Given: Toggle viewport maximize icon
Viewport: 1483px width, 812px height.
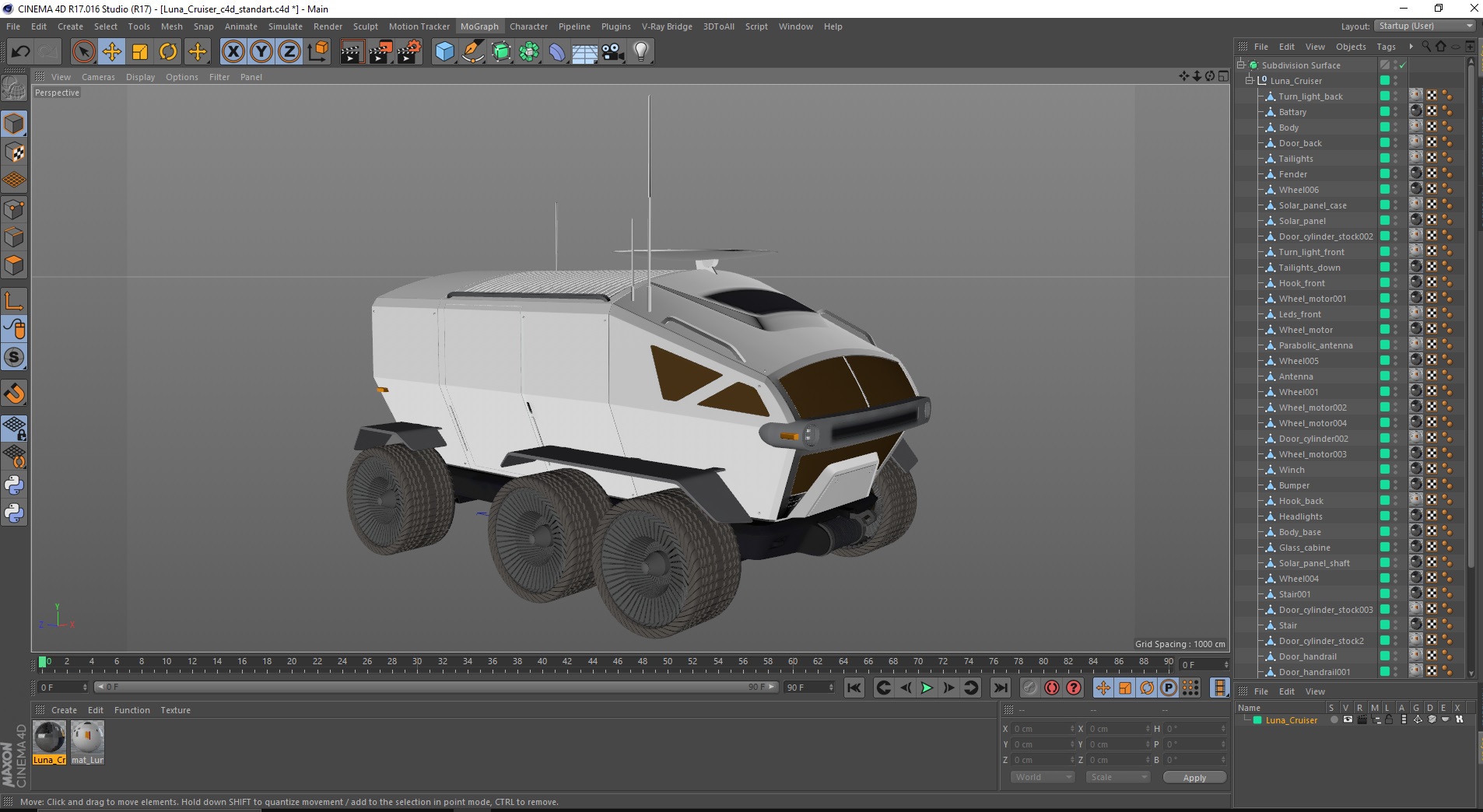Looking at the screenshot, I should (x=1224, y=76).
